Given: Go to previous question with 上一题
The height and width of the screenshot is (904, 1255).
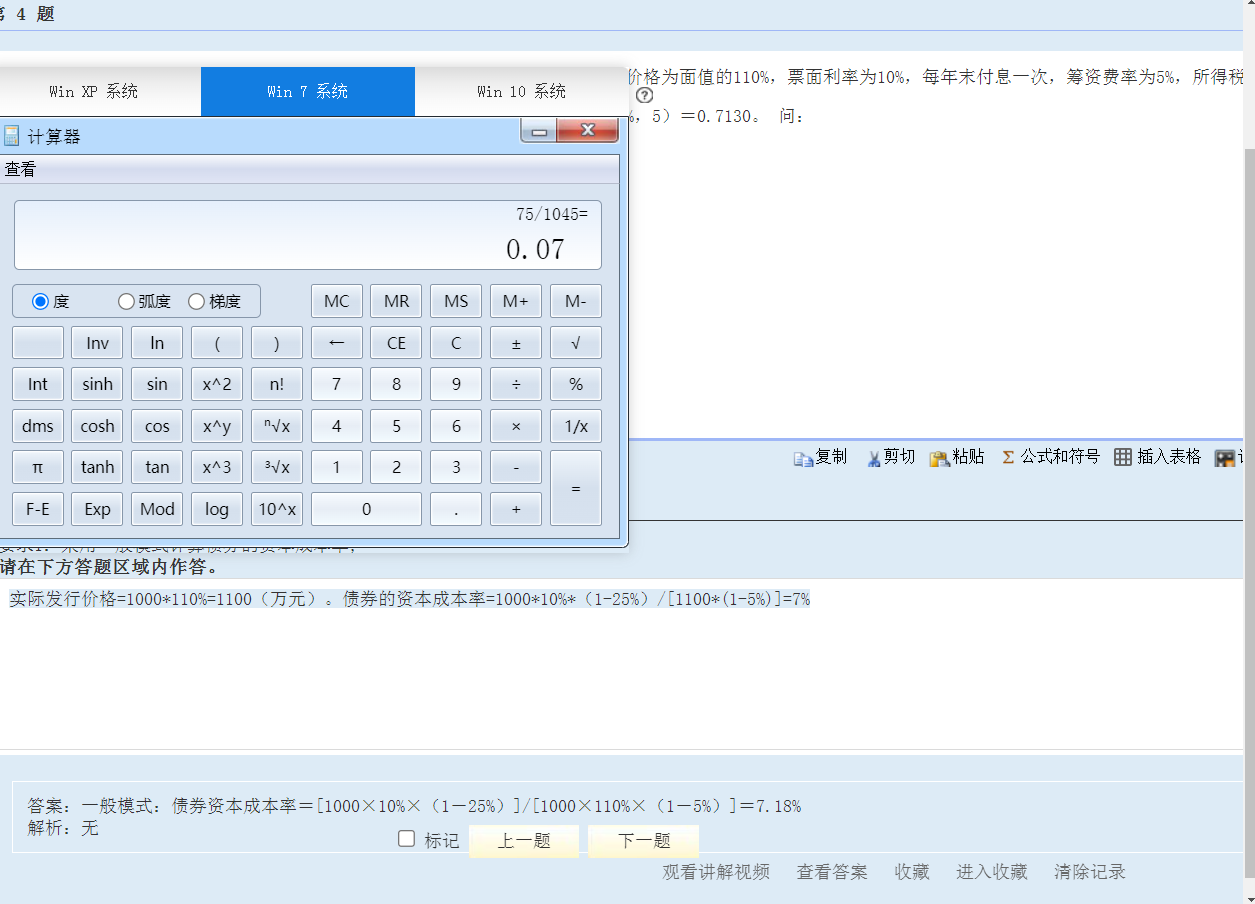Looking at the screenshot, I should coord(524,841).
